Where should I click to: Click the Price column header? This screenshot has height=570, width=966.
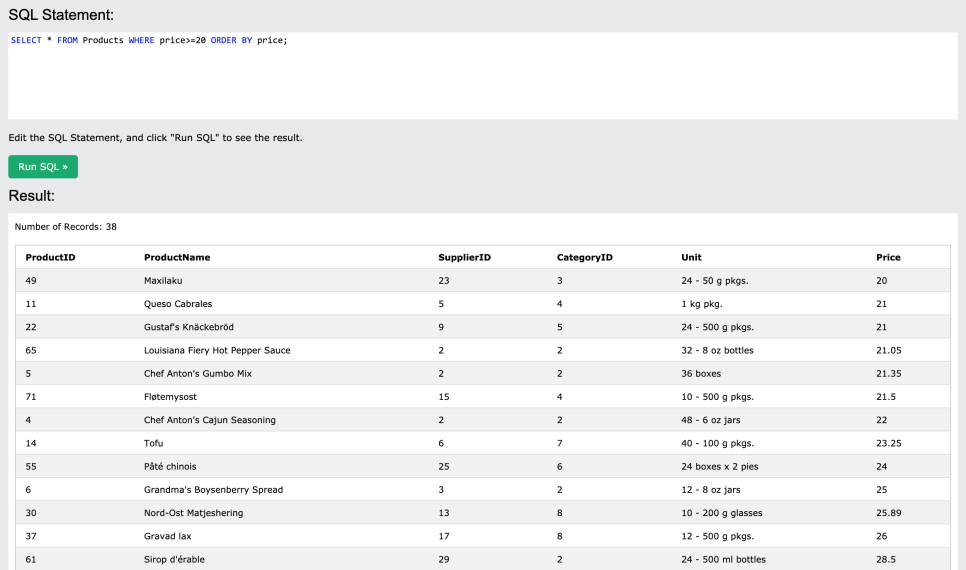pos(888,258)
